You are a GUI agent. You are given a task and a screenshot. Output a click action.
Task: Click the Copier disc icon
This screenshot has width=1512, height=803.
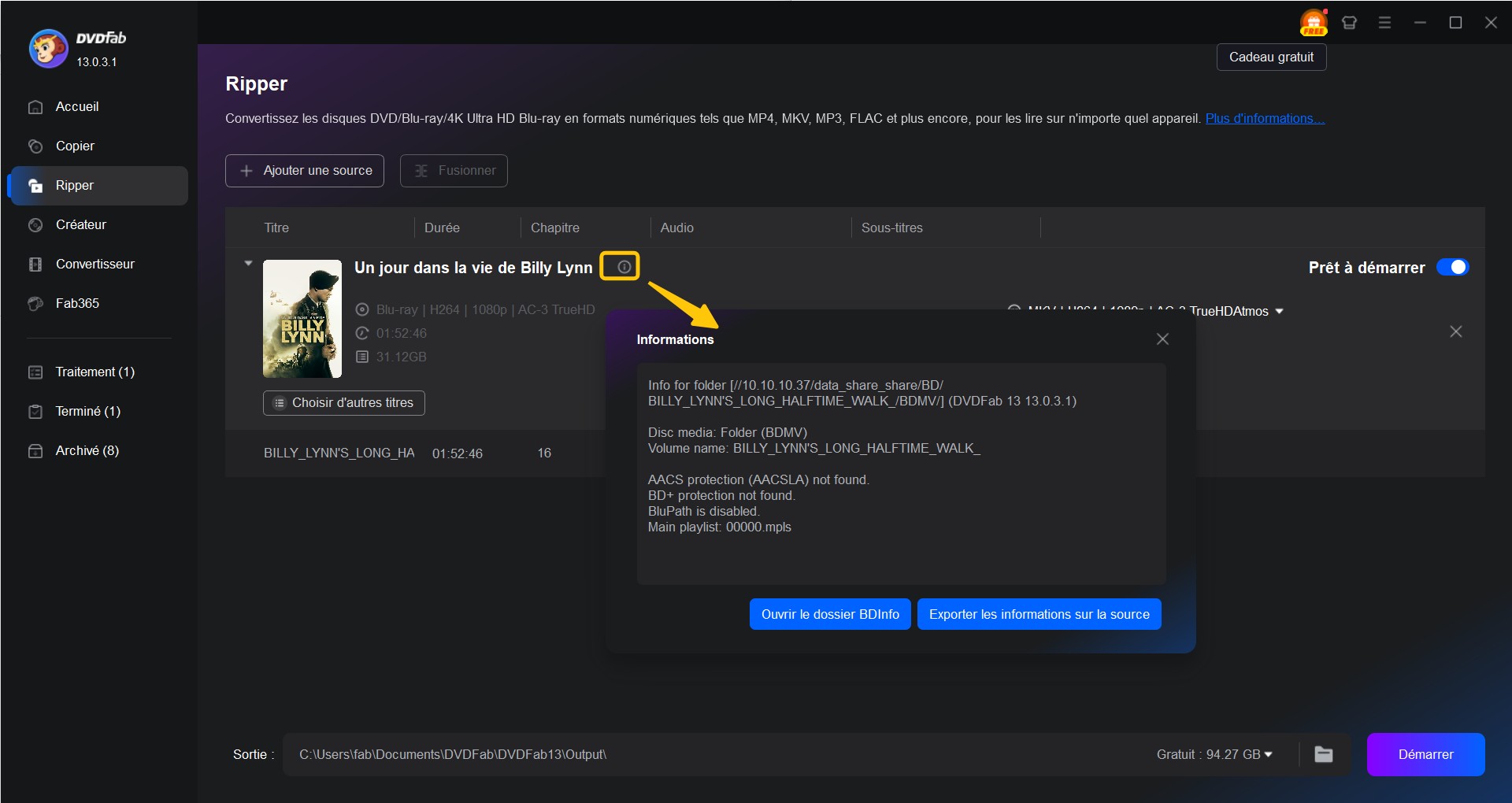(35, 146)
